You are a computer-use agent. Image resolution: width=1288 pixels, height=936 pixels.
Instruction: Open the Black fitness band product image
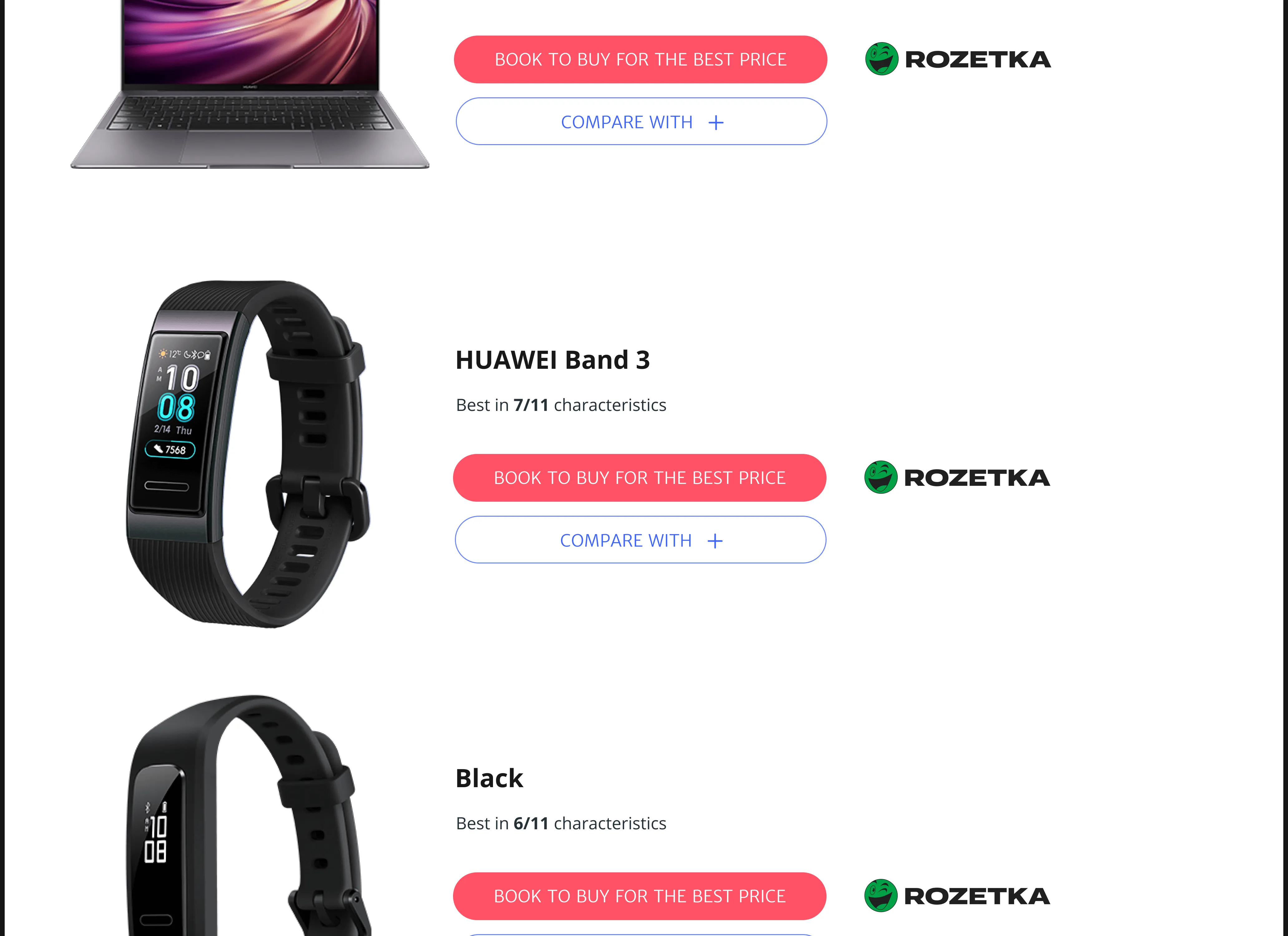[249, 815]
